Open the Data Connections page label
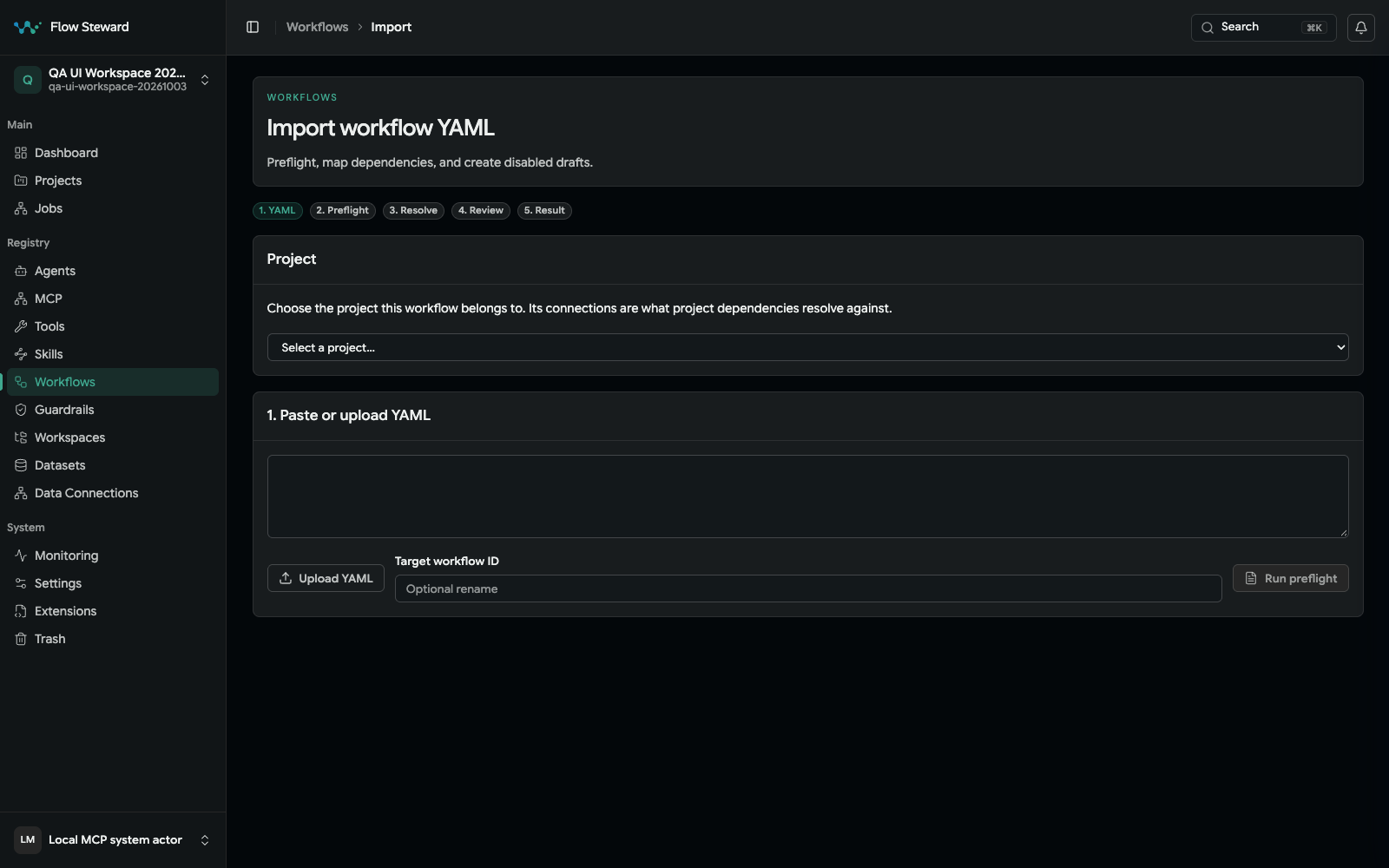Viewport: 1389px width, 868px height. click(x=86, y=493)
